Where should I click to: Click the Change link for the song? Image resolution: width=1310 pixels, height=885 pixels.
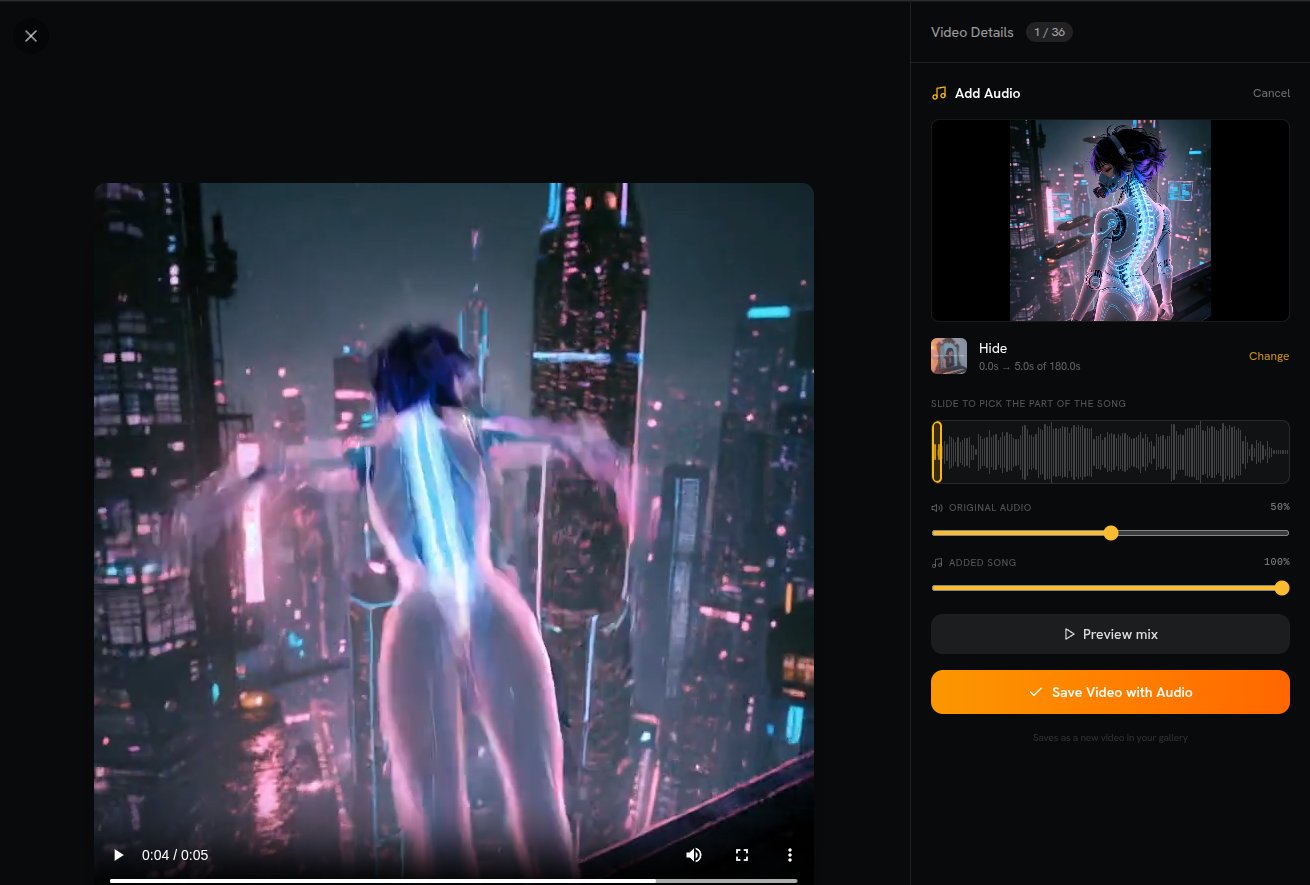(x=1269, y=356)
